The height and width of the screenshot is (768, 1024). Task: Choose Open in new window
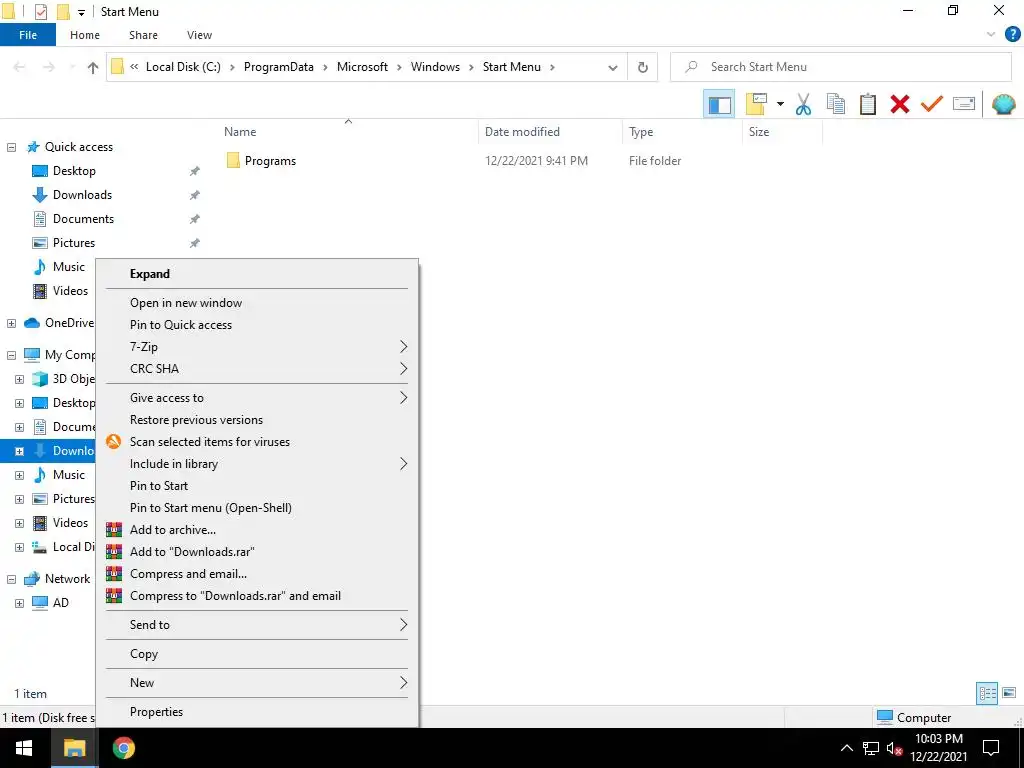click(257, 303)
